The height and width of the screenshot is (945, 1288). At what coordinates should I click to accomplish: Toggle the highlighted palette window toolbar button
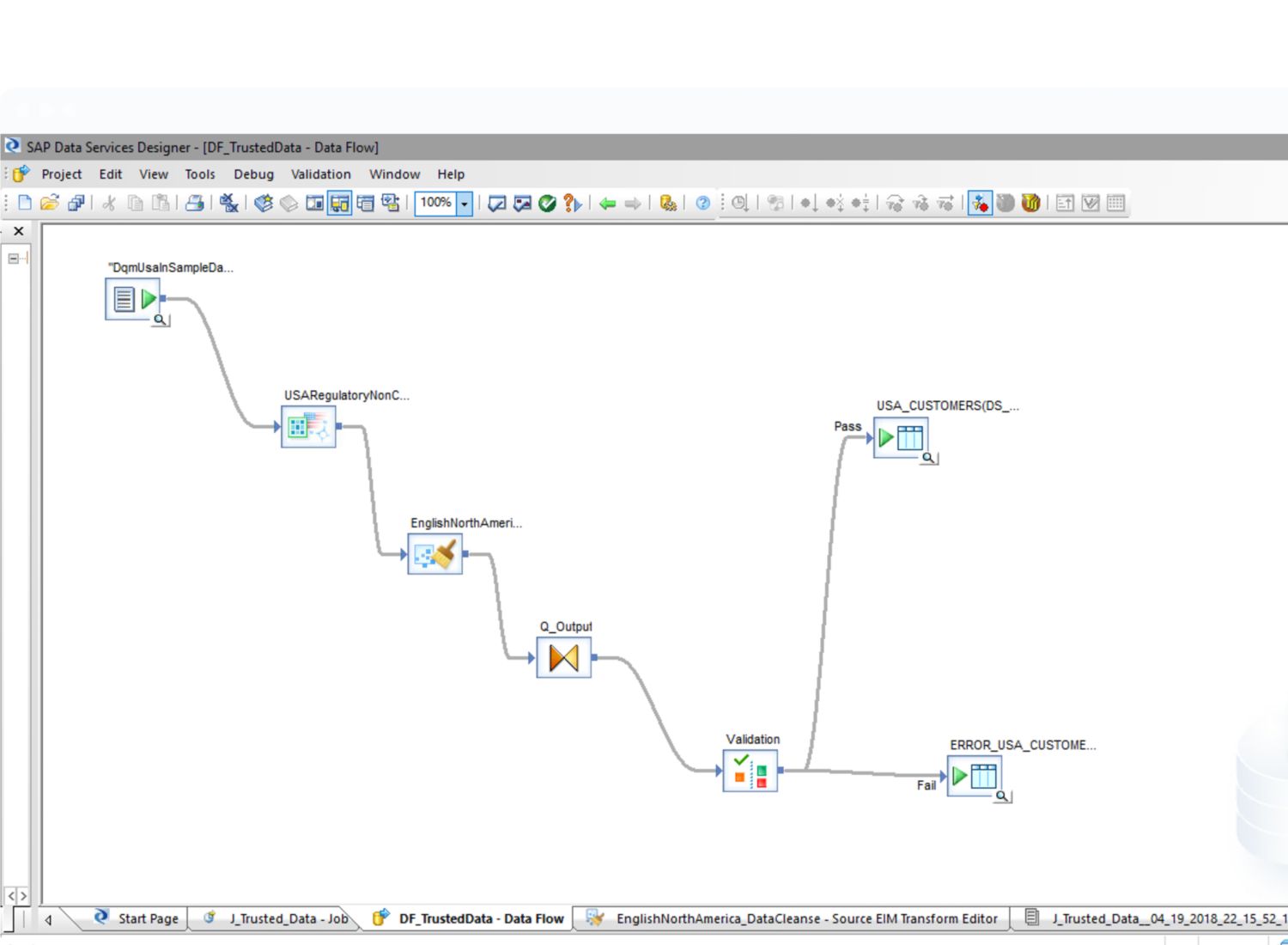tap(340, 204)
